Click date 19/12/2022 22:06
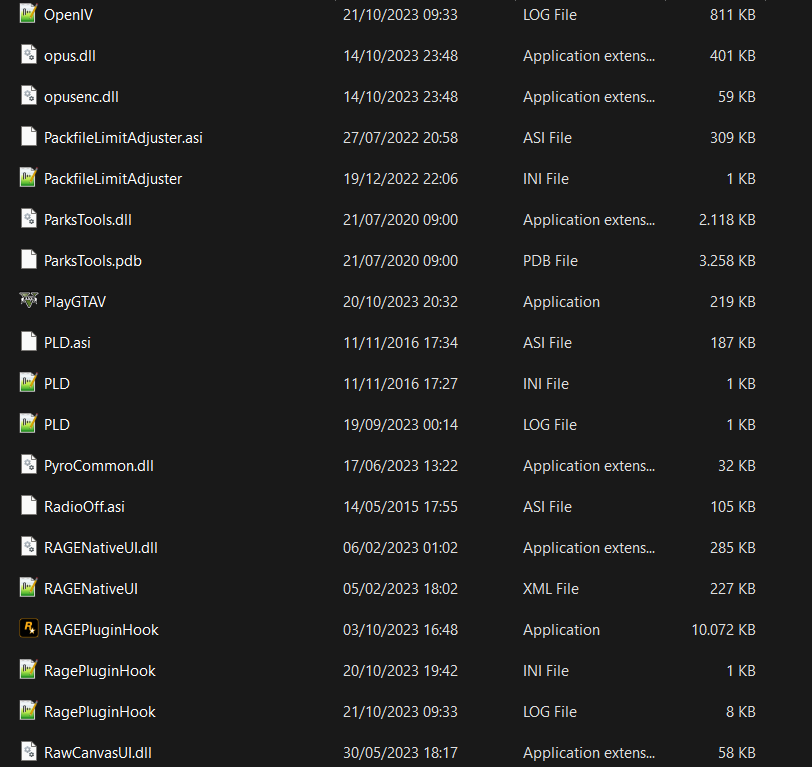 (400, 179)
